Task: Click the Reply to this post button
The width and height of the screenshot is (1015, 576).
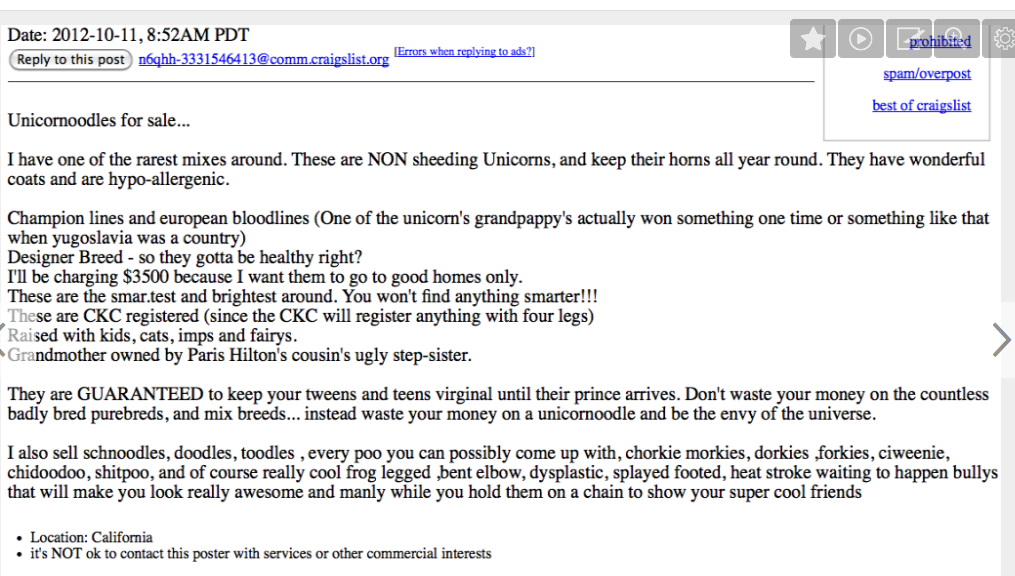Action: tap(71, 60)
